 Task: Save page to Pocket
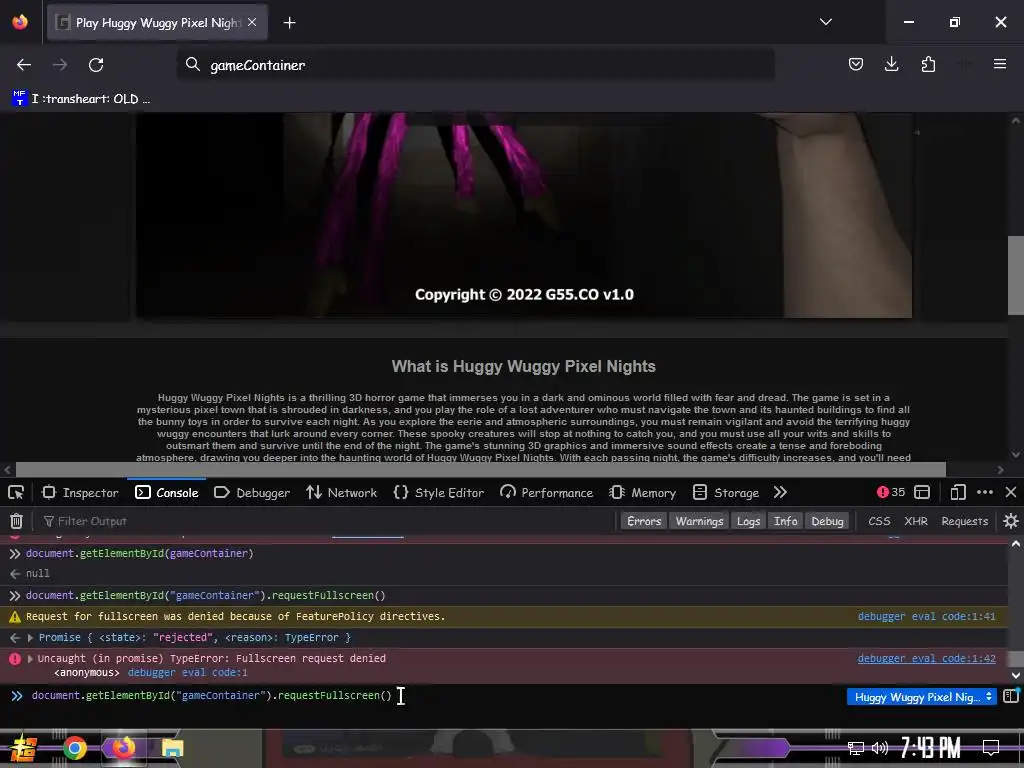[856, 64]
